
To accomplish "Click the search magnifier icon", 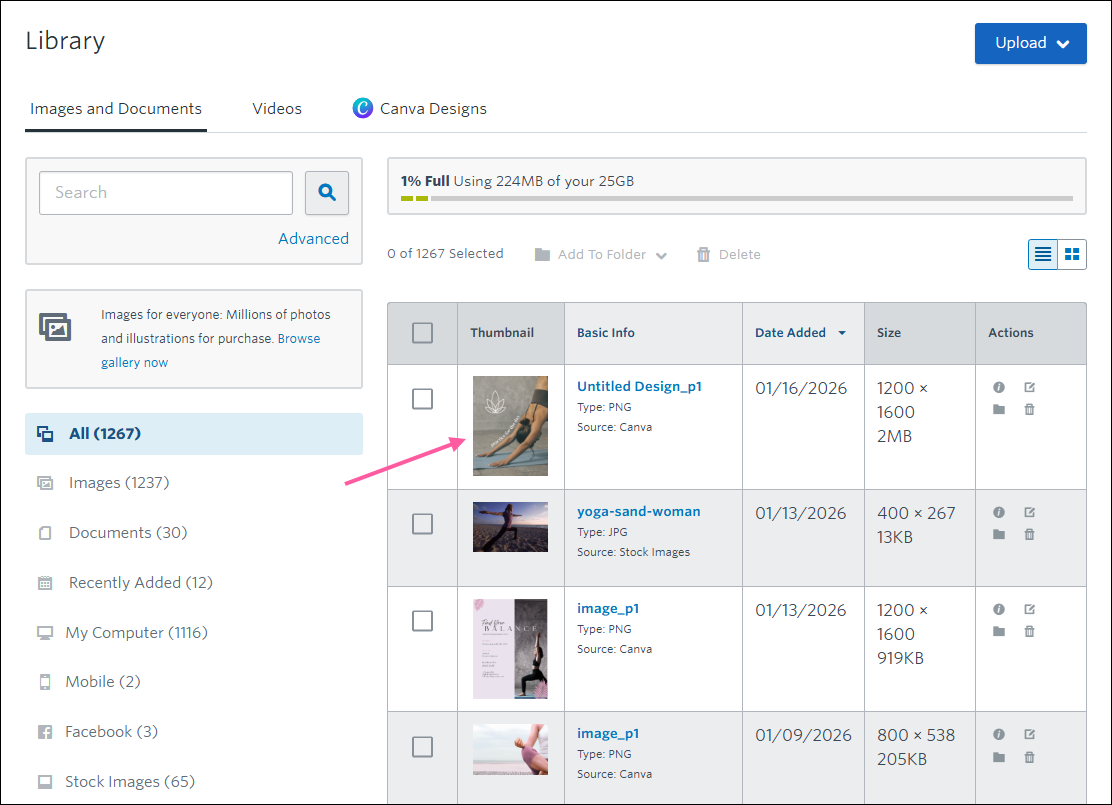I will coord(327,193).
